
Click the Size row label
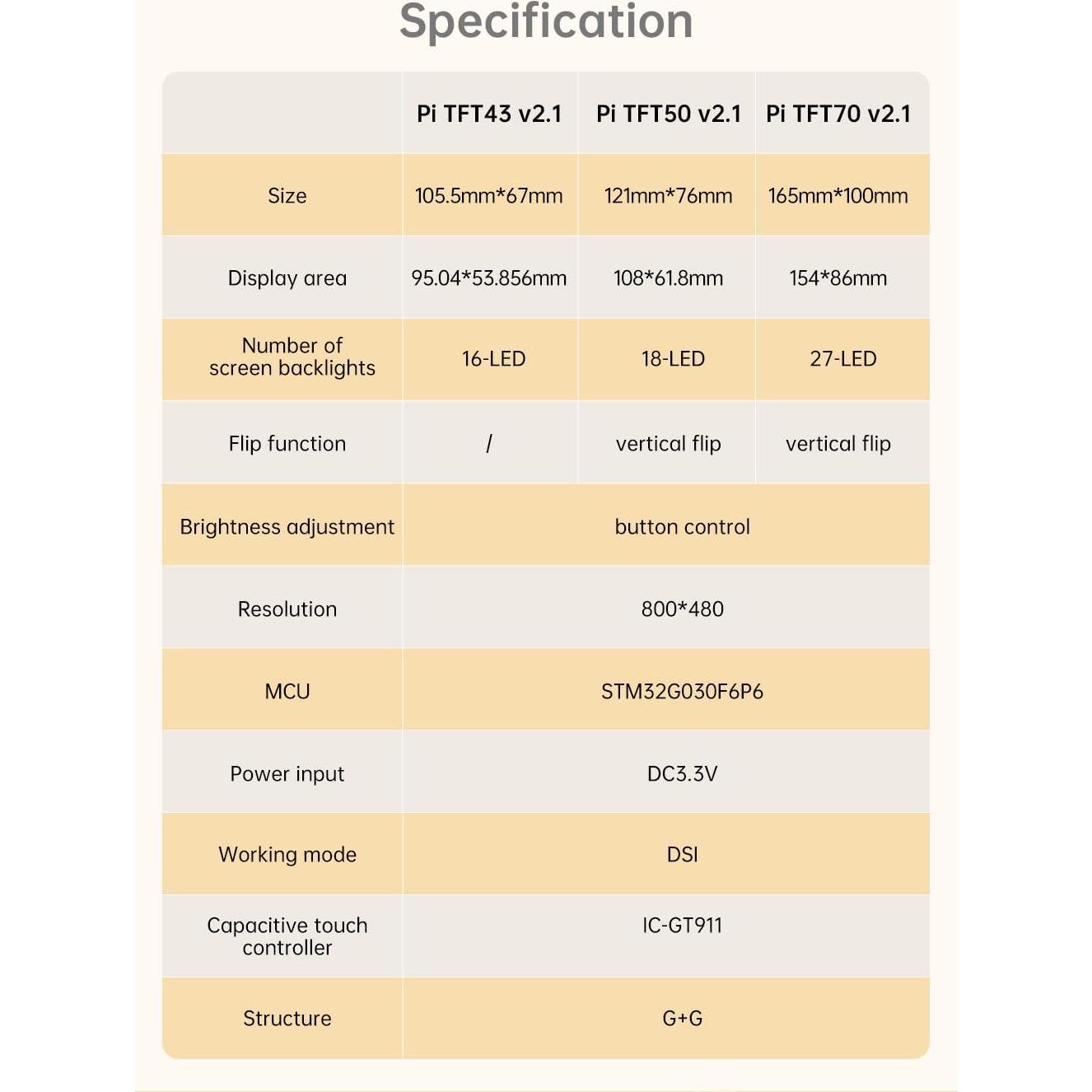pos(287,196)
